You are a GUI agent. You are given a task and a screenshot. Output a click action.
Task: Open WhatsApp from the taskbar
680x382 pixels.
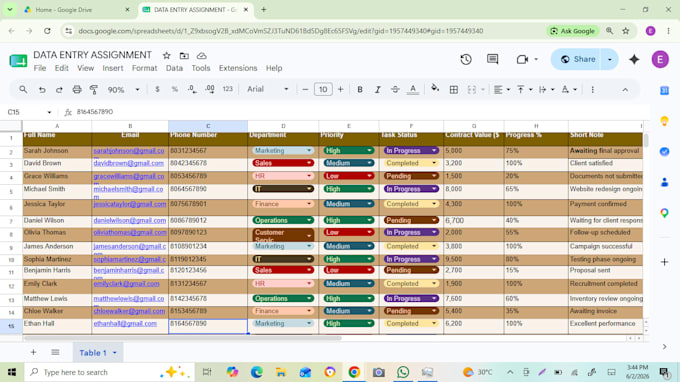tap(403, 372)
